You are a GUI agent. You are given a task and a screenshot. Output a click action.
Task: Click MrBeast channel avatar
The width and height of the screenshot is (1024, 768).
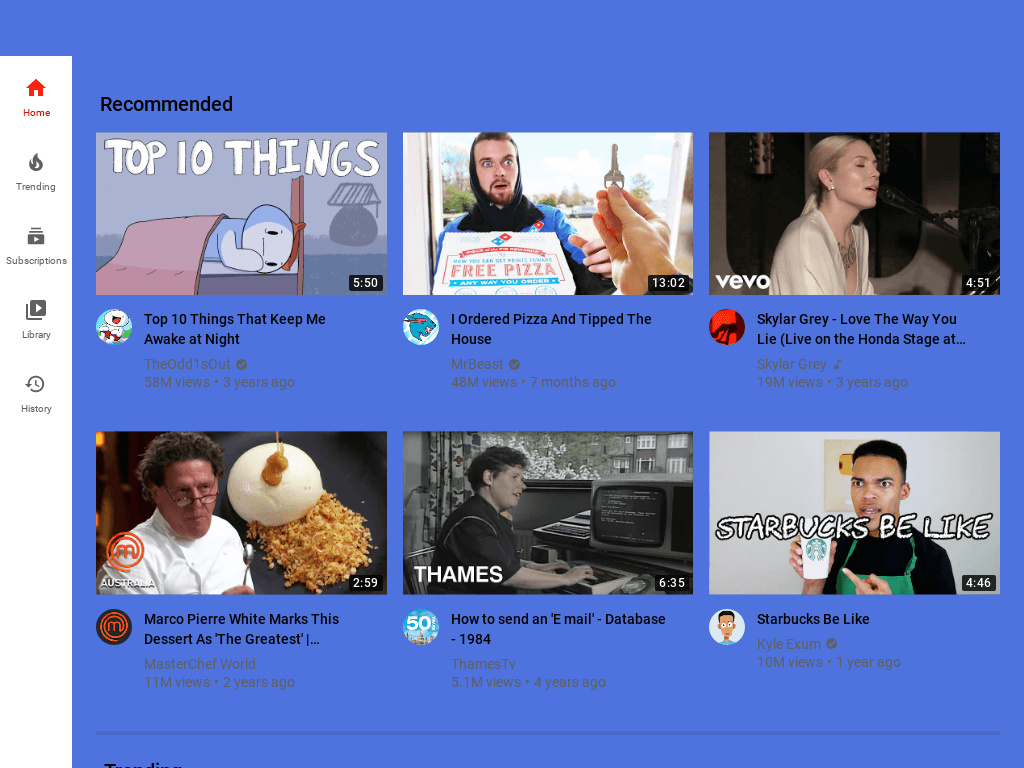(x=421, y=327)
